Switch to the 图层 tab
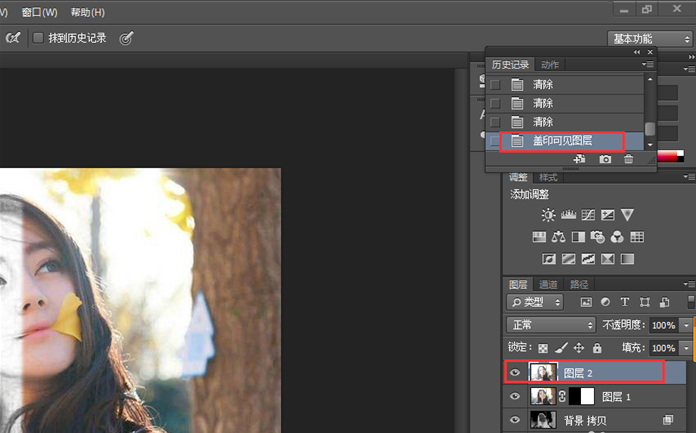This screenshot has height=433, width=696. click(x=518, y=285)
